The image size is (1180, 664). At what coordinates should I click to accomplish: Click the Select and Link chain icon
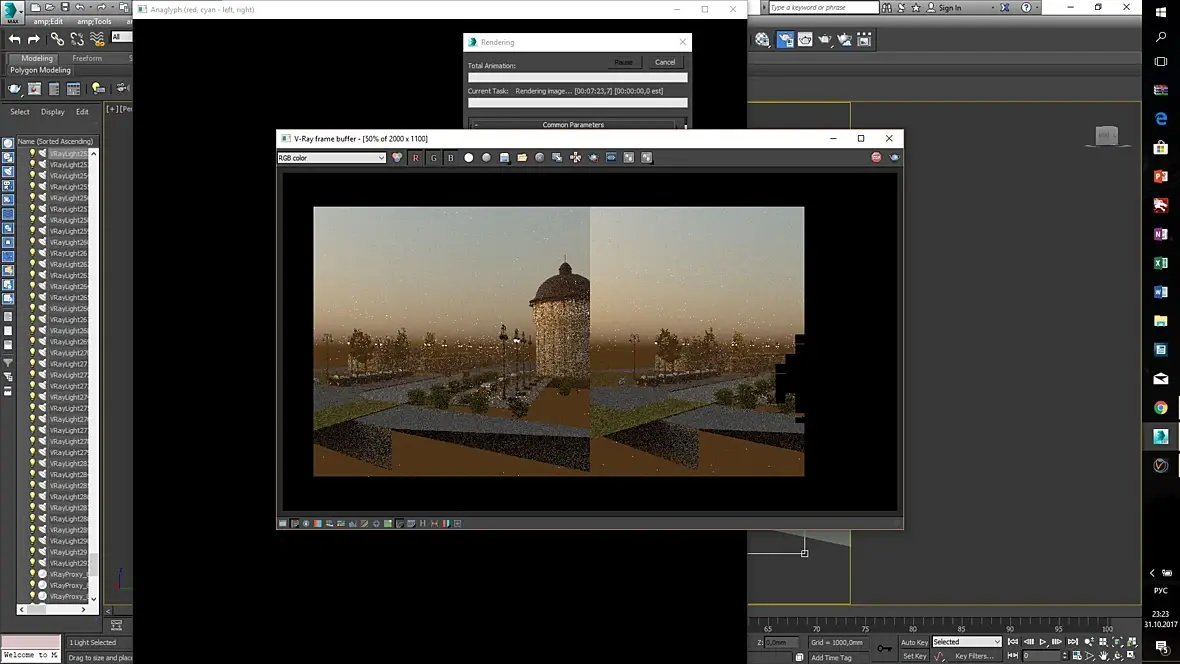pos(57,39)
